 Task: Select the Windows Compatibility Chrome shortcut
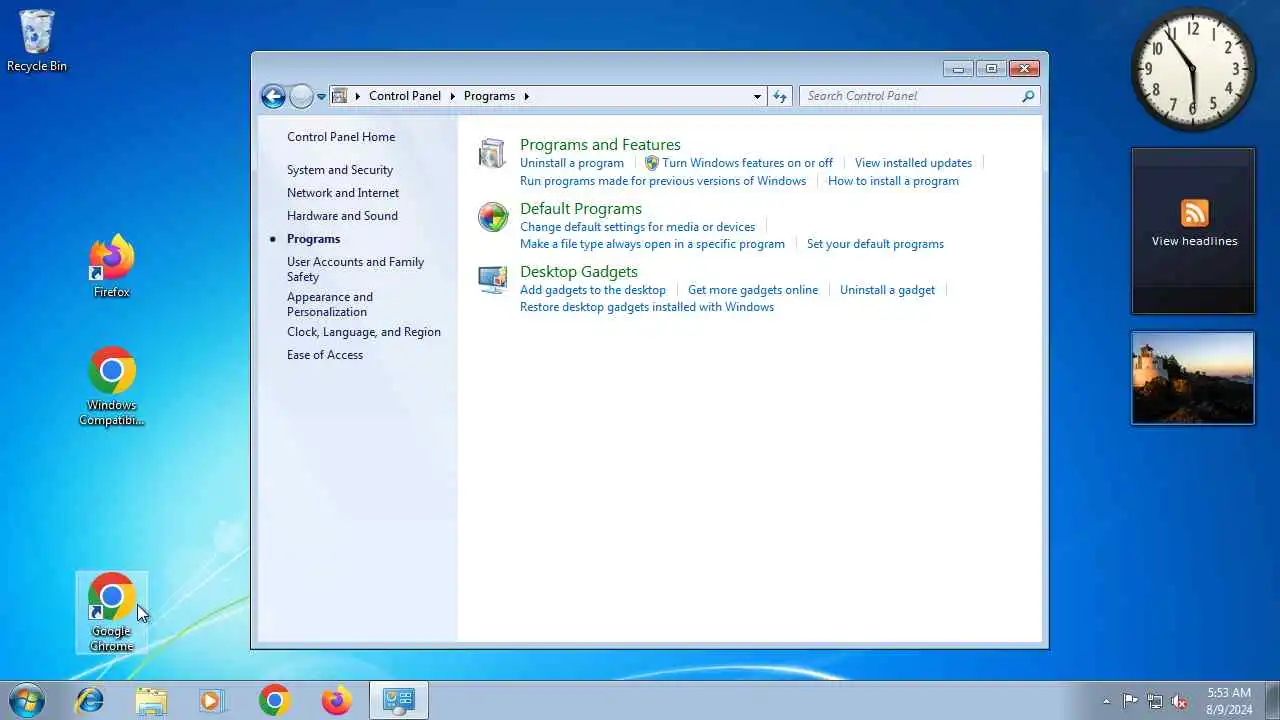[112, 387]
